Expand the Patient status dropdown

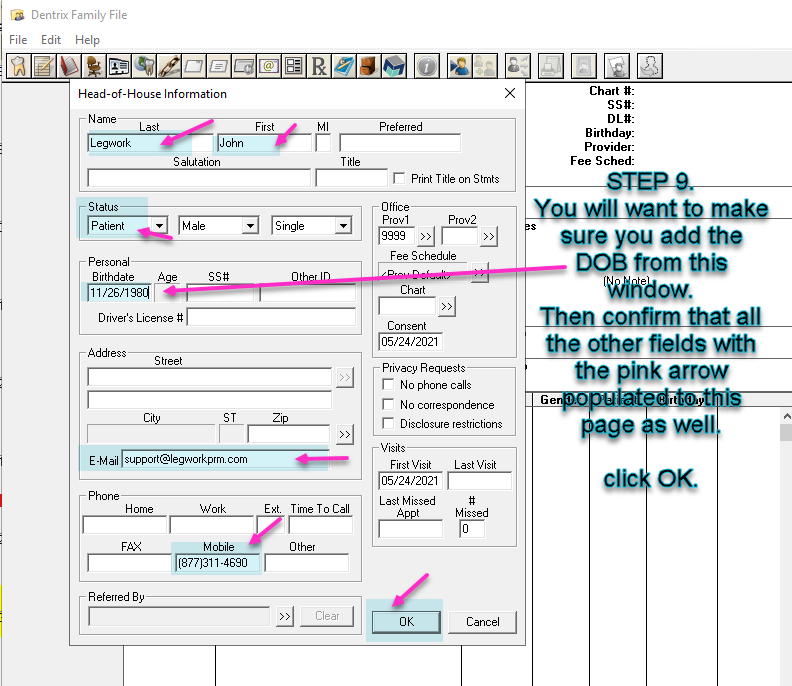coord(160,226)
